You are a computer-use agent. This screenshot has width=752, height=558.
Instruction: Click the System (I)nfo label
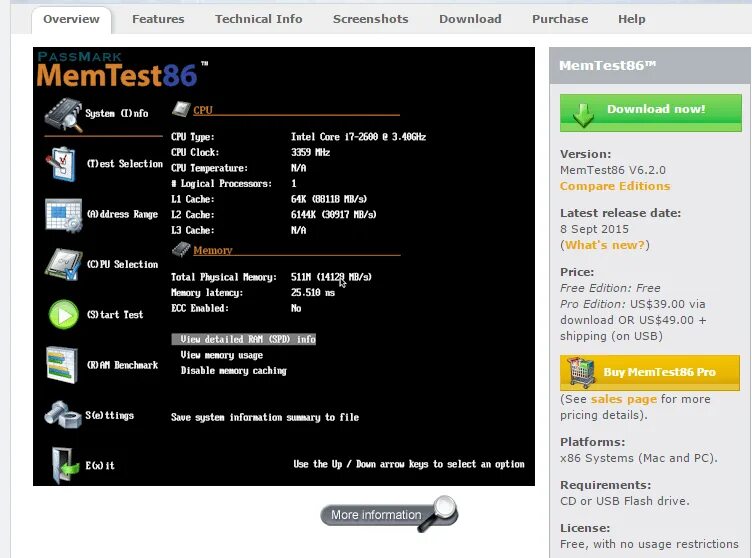[x=117, y=114]
